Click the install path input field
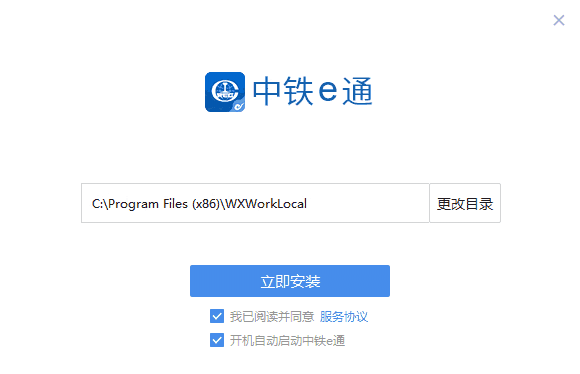Viewport: 580px width, 374px height. click(x=255, y=203)
